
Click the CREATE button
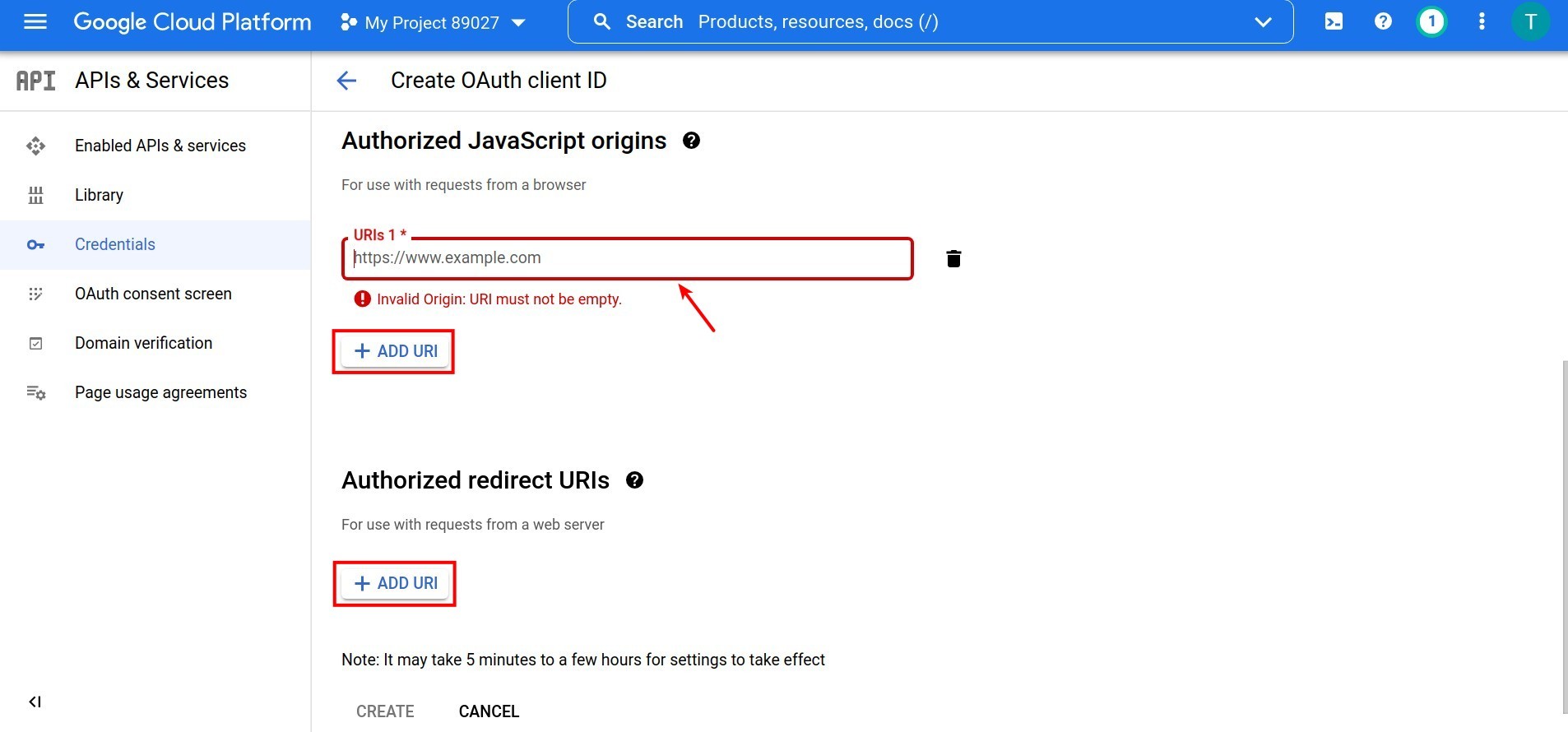click(385, 711)
